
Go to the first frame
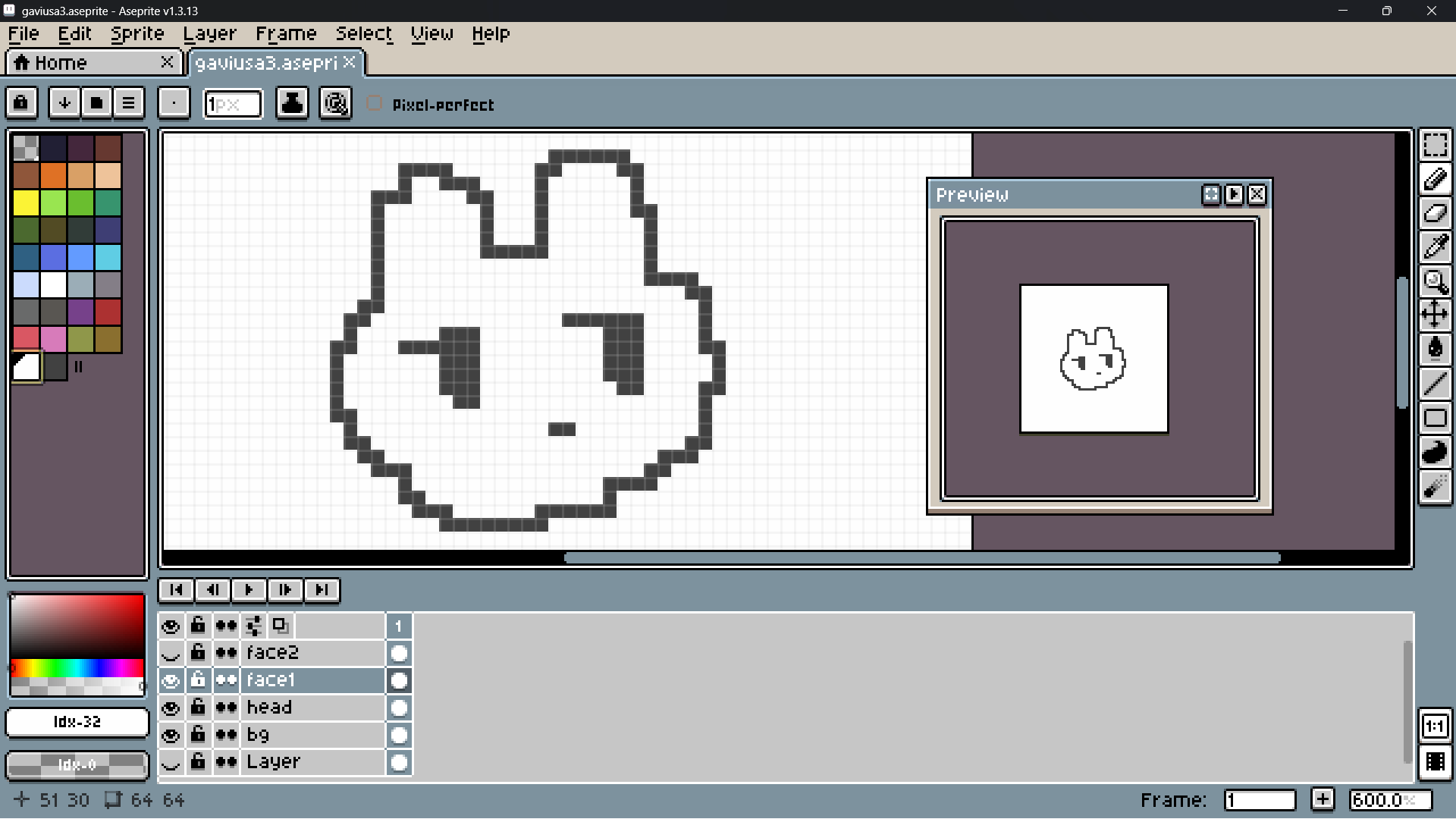point(176,589)
